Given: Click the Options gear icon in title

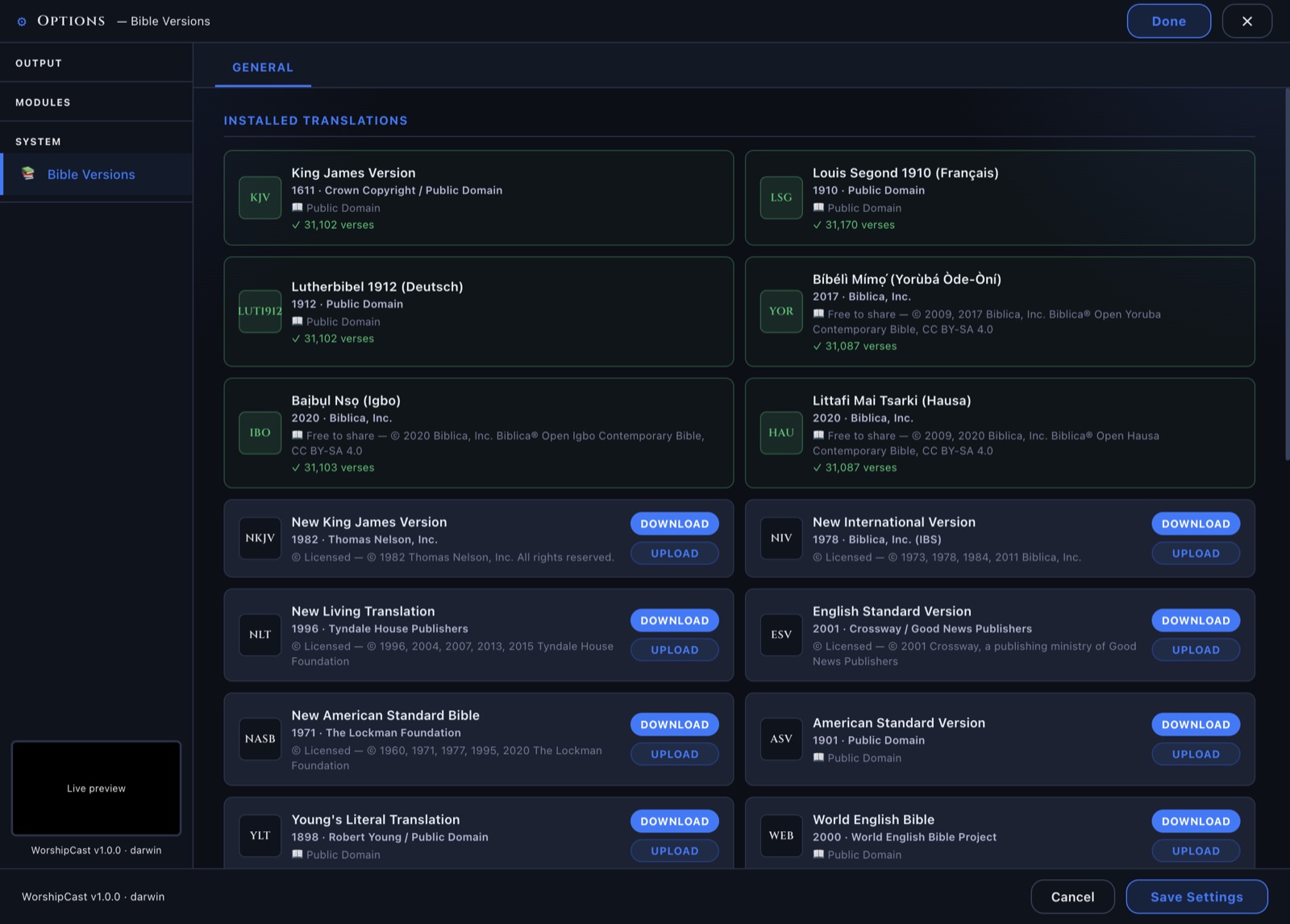Looking at the screenshot, I should (x=22, y=22).
